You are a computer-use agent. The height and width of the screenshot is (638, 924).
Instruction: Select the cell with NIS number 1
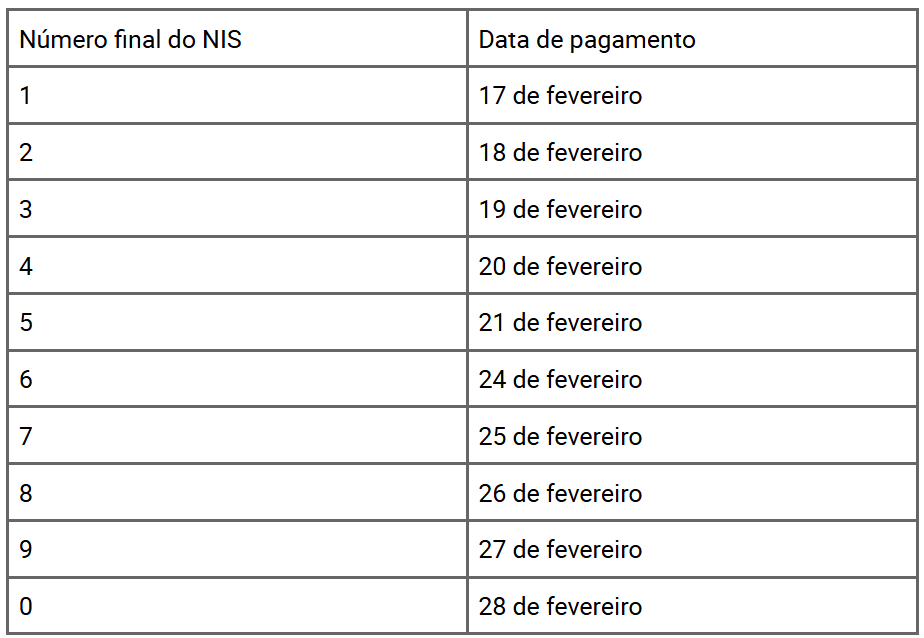pos(237,95)
